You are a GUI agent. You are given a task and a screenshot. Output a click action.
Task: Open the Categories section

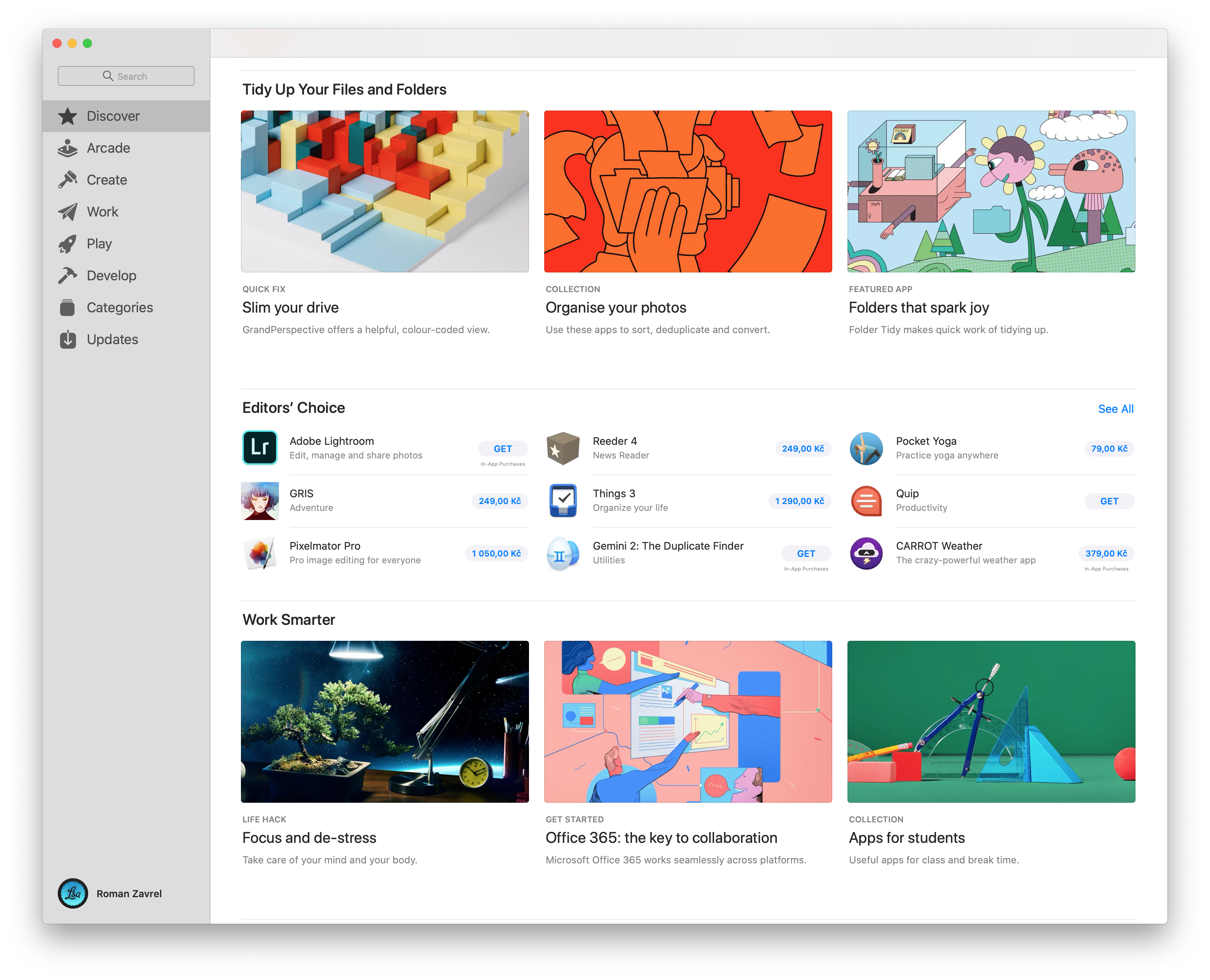(120, 308)
